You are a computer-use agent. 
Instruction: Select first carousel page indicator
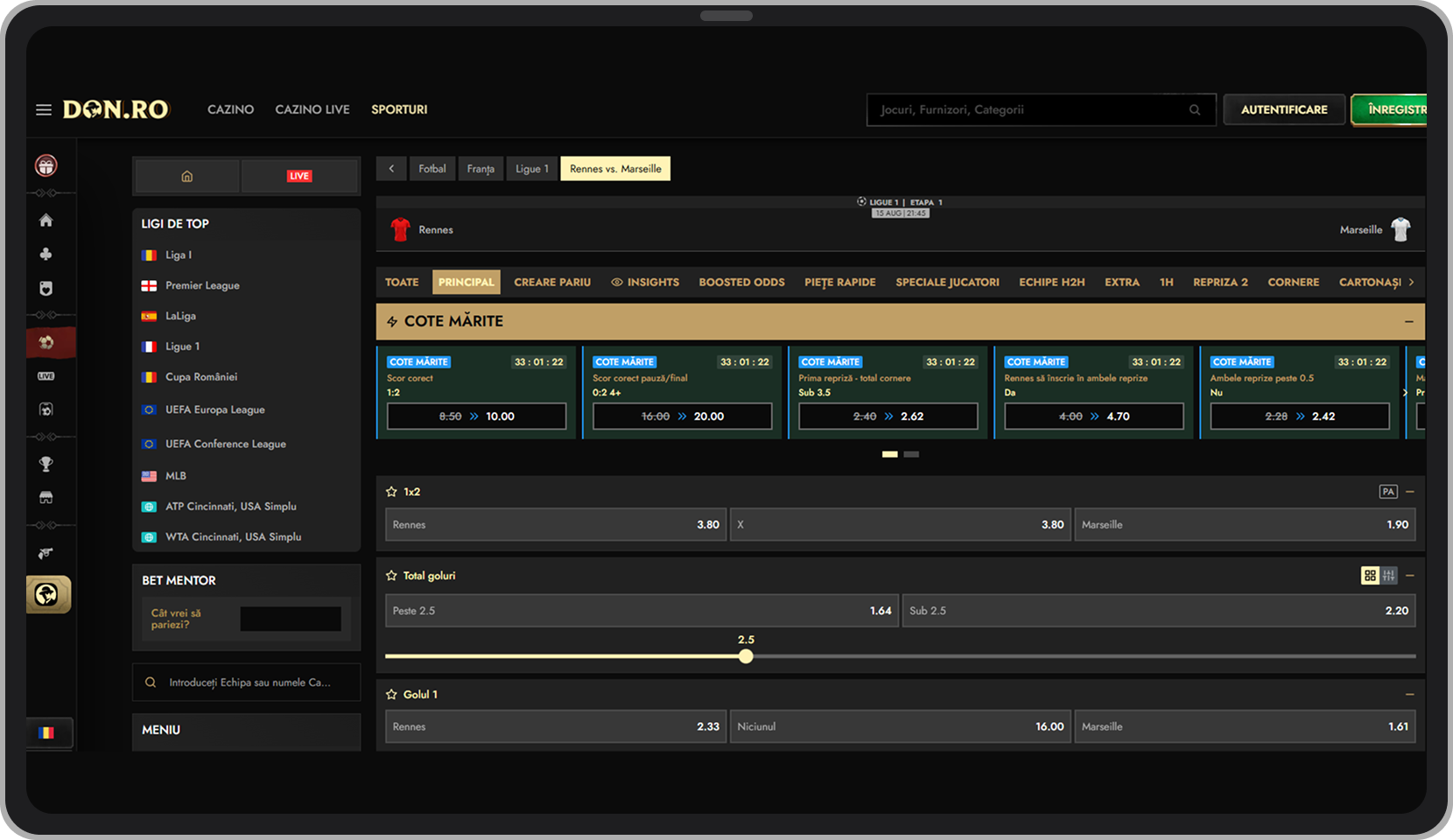pyautogui.click(x=890, y=454)
